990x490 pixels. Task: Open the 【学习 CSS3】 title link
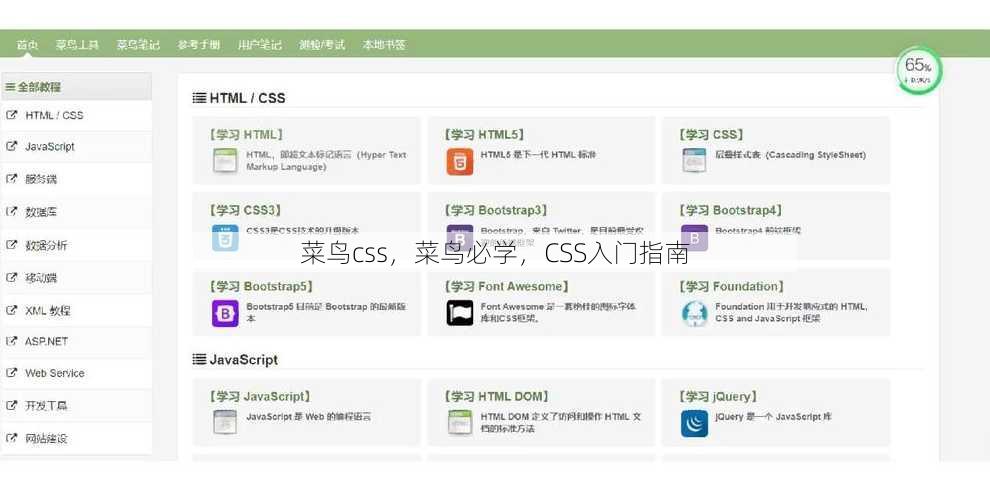coord(246,210)
